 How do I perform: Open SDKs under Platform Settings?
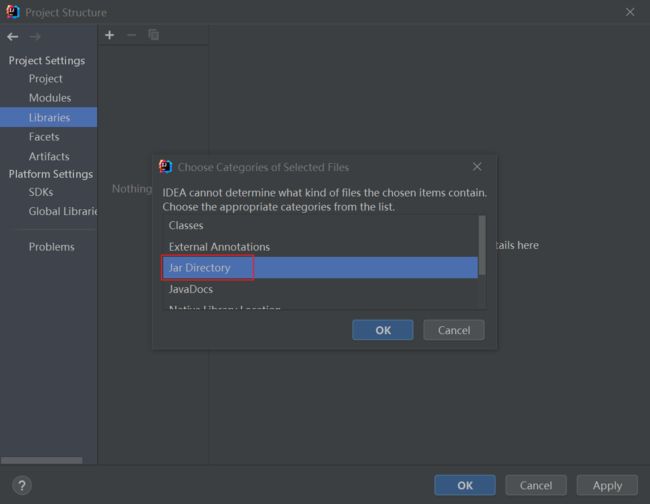41,192
